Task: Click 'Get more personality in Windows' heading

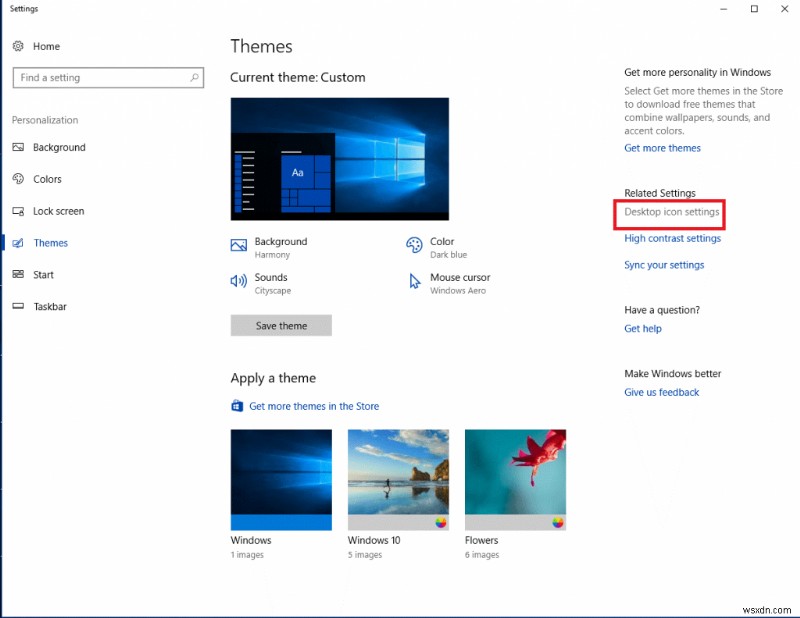Action: pos(697,72)
